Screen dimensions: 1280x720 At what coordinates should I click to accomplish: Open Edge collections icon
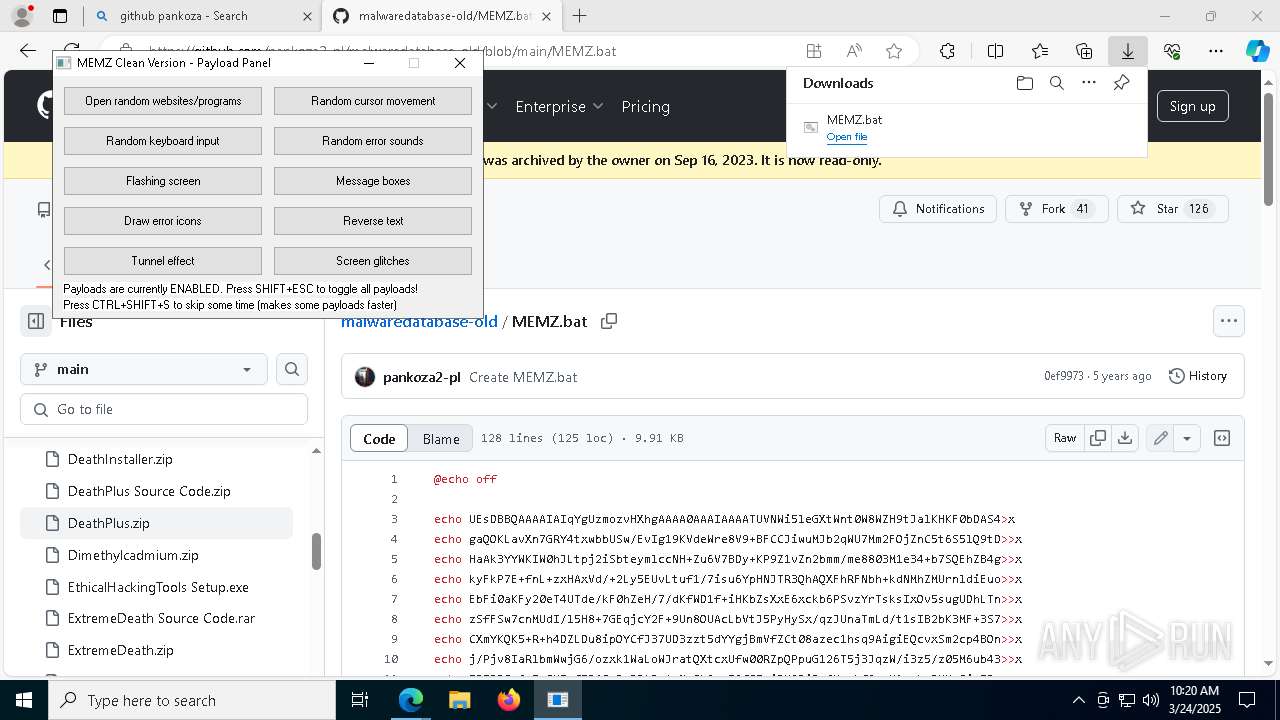1084,51
